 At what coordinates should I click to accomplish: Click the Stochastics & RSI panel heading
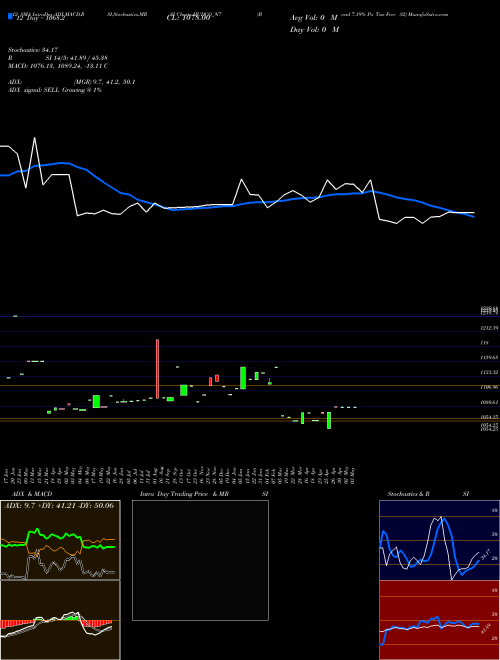[428, 494]
